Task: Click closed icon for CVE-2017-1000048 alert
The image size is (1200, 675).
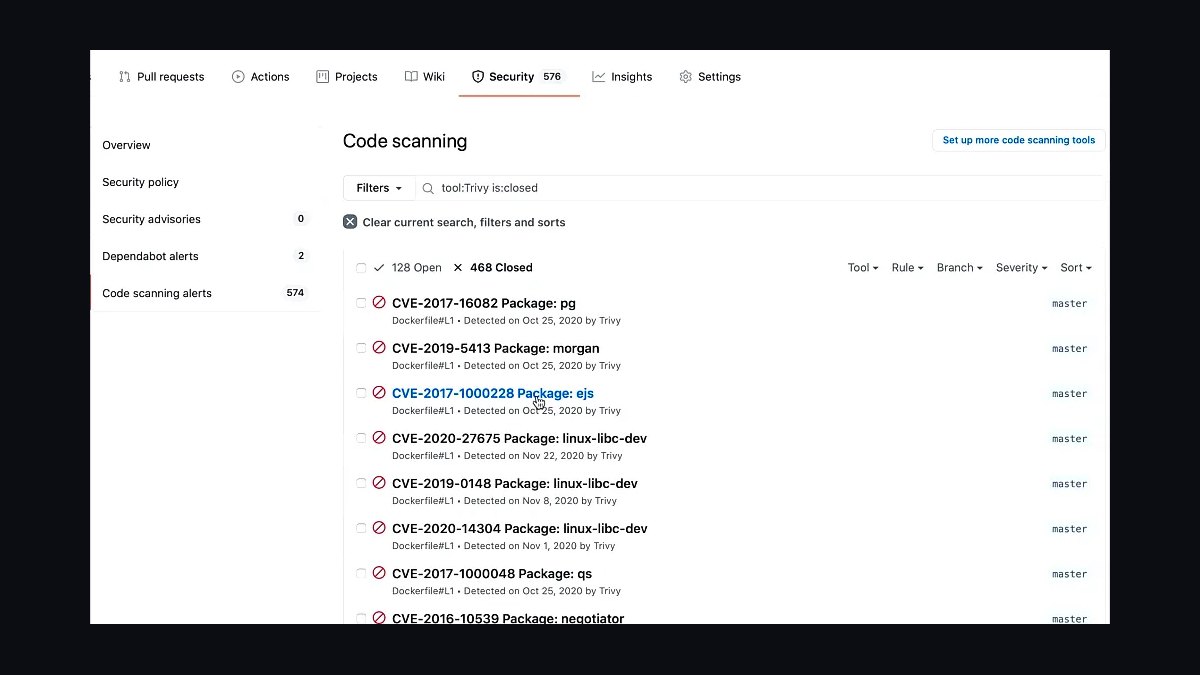Action: coord(379,573)
